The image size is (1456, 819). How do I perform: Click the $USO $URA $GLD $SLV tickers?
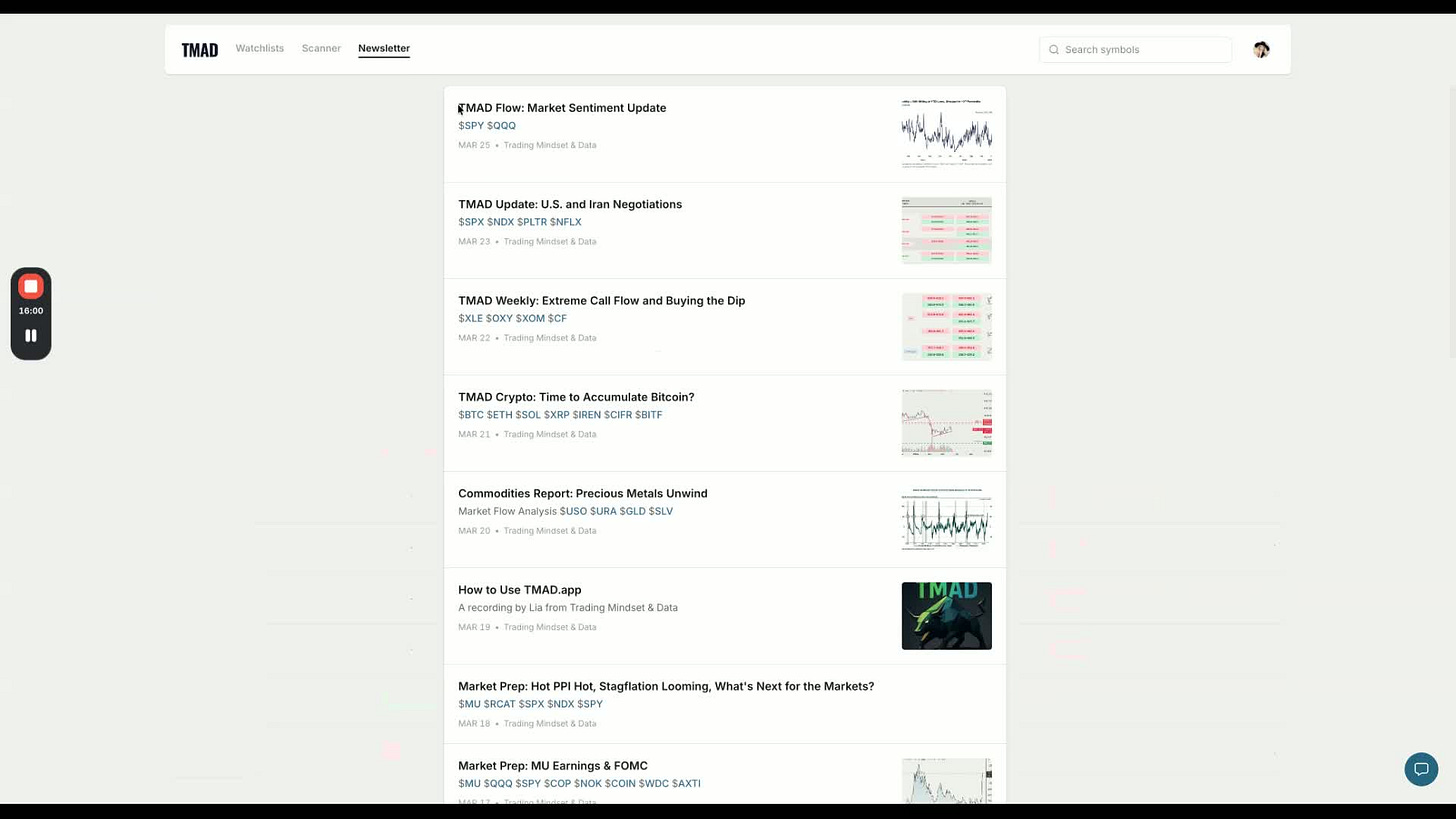click(616, 511)
